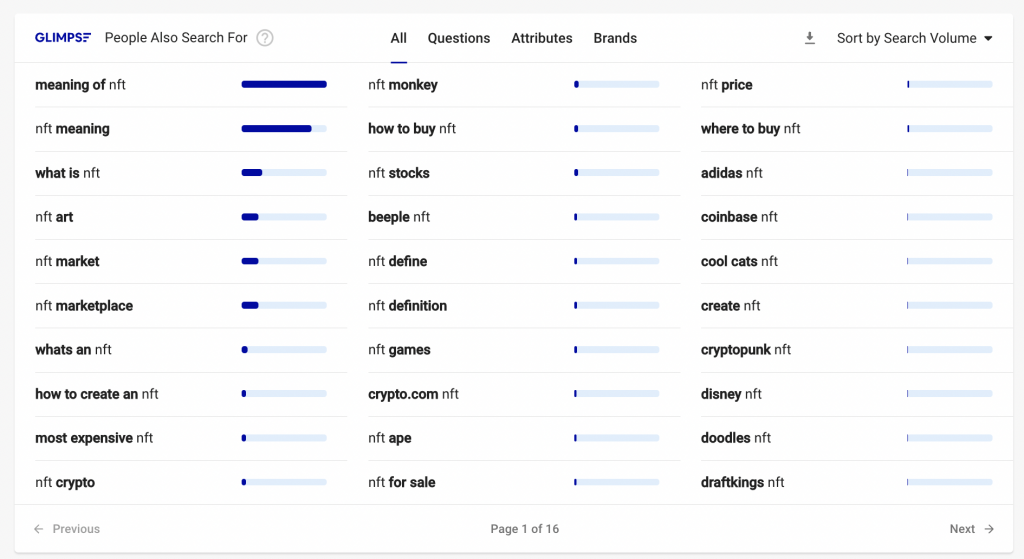
Task: Click the 'adidas nft' keyword
Action: click(x=731, y=173)
